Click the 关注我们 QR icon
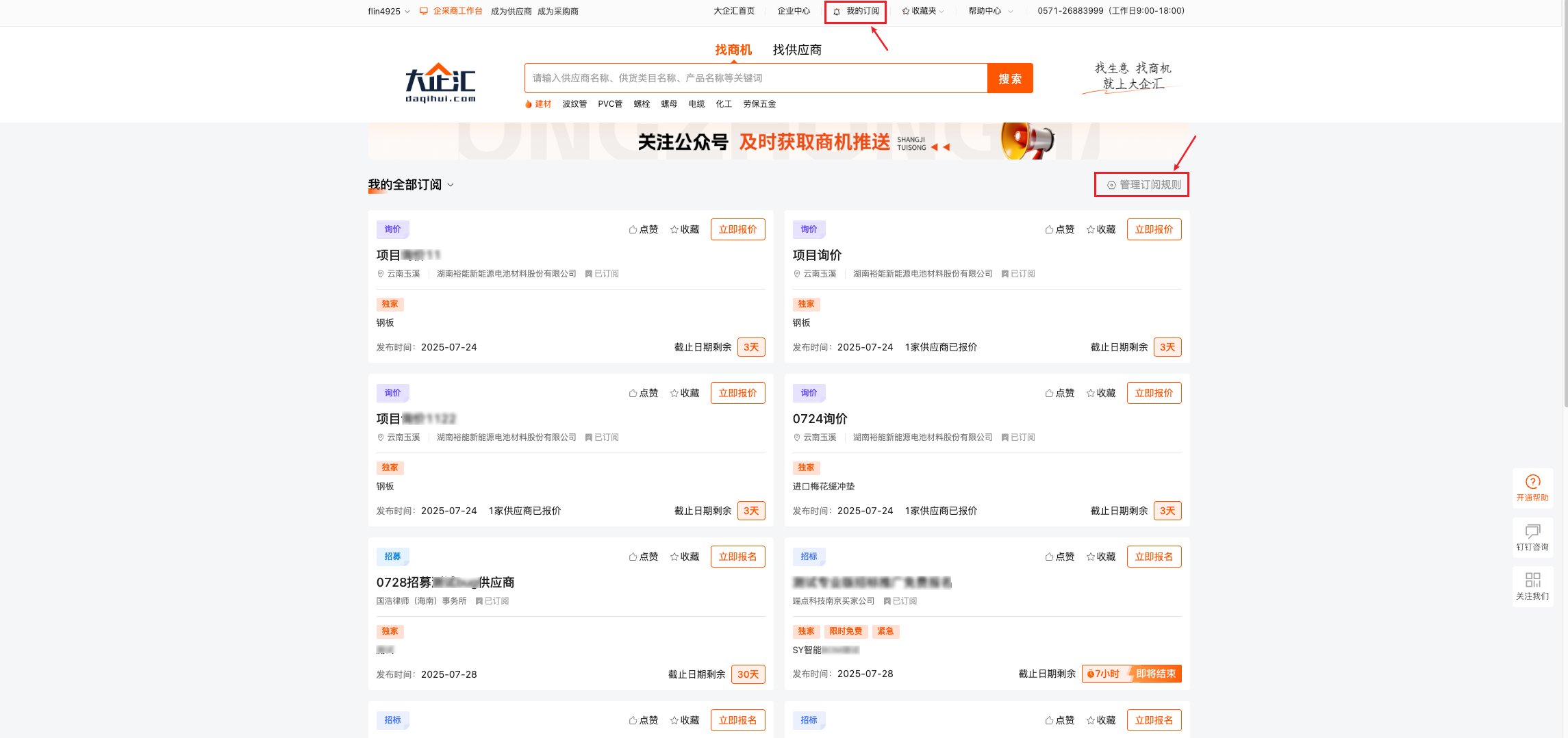 [1532, 580]
